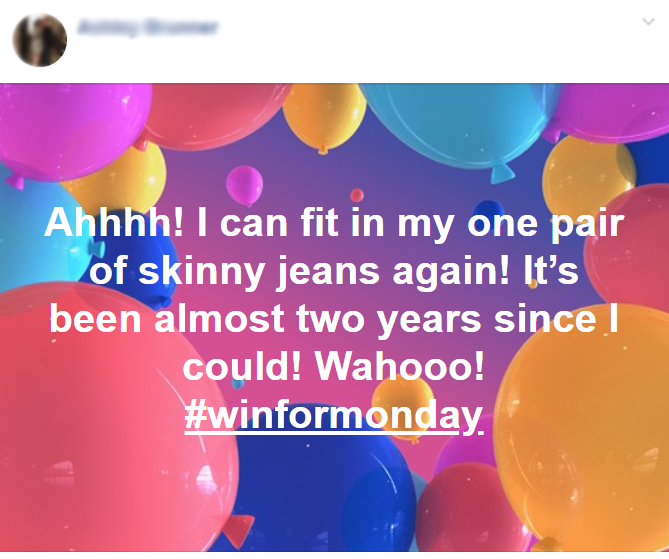Image resolution: width=669 pixels, height=559 pixels.
Task: Click the red balloon at bottom right center
Action: click(x=467, y=508)
